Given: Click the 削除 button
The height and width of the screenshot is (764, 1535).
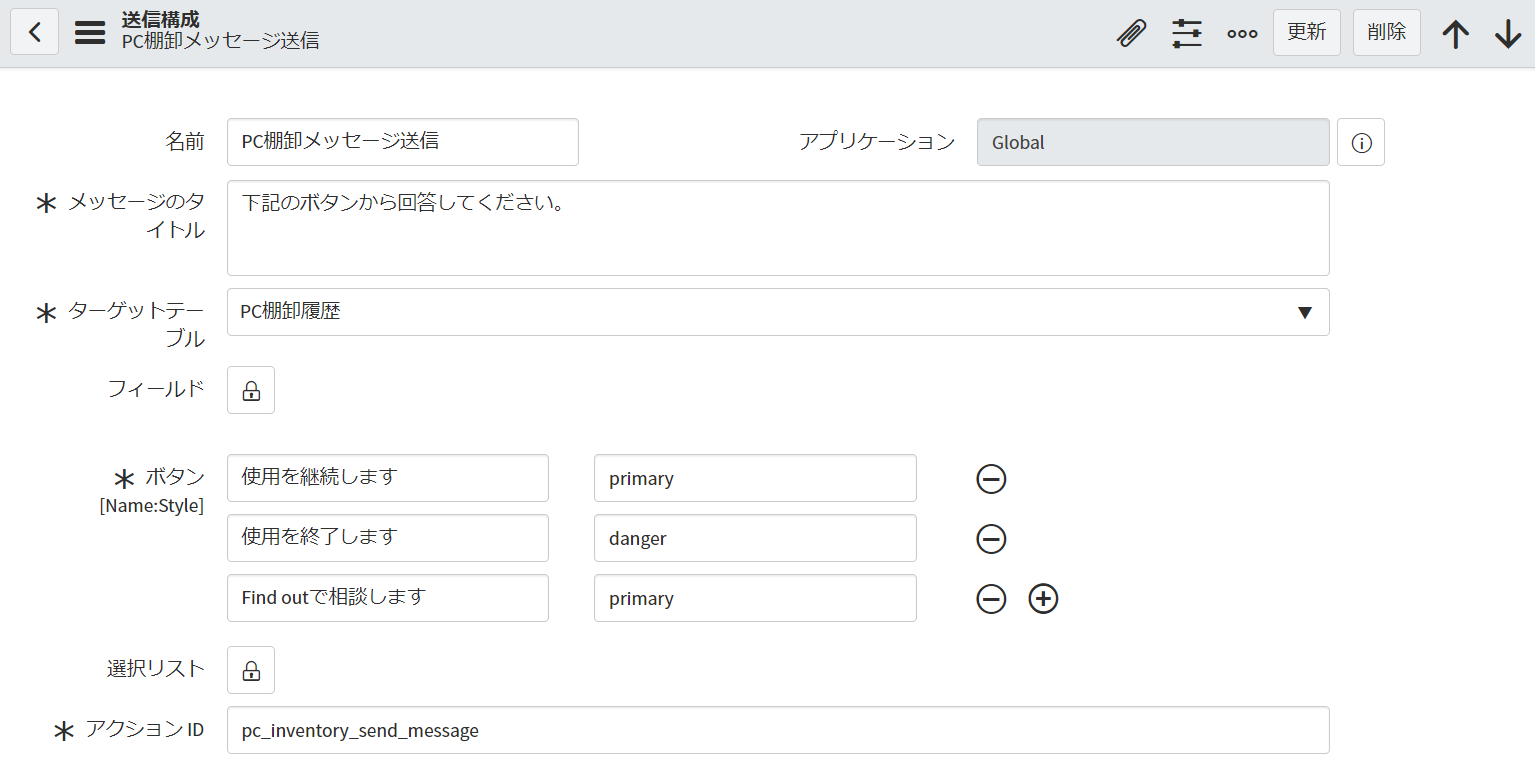Looking at the screenshot, I should (x=1387, y=32).
